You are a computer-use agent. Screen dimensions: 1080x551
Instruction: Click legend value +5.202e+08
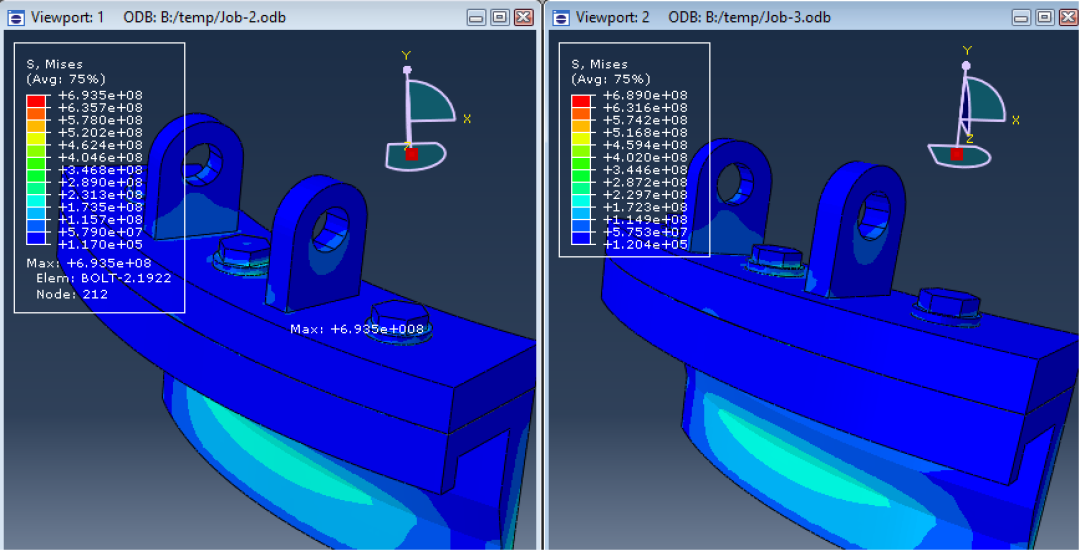pos(101,132)
